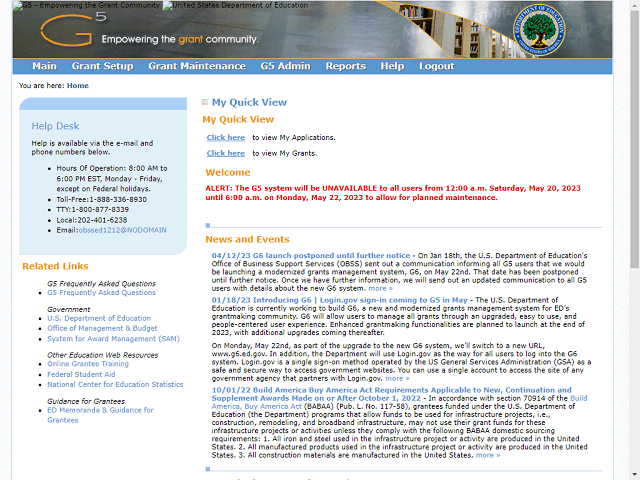Image resolution: width=640 pixels, height=480 pixels.
Task: Open Online Grantee Training link
Action: (x=88, y=364)
